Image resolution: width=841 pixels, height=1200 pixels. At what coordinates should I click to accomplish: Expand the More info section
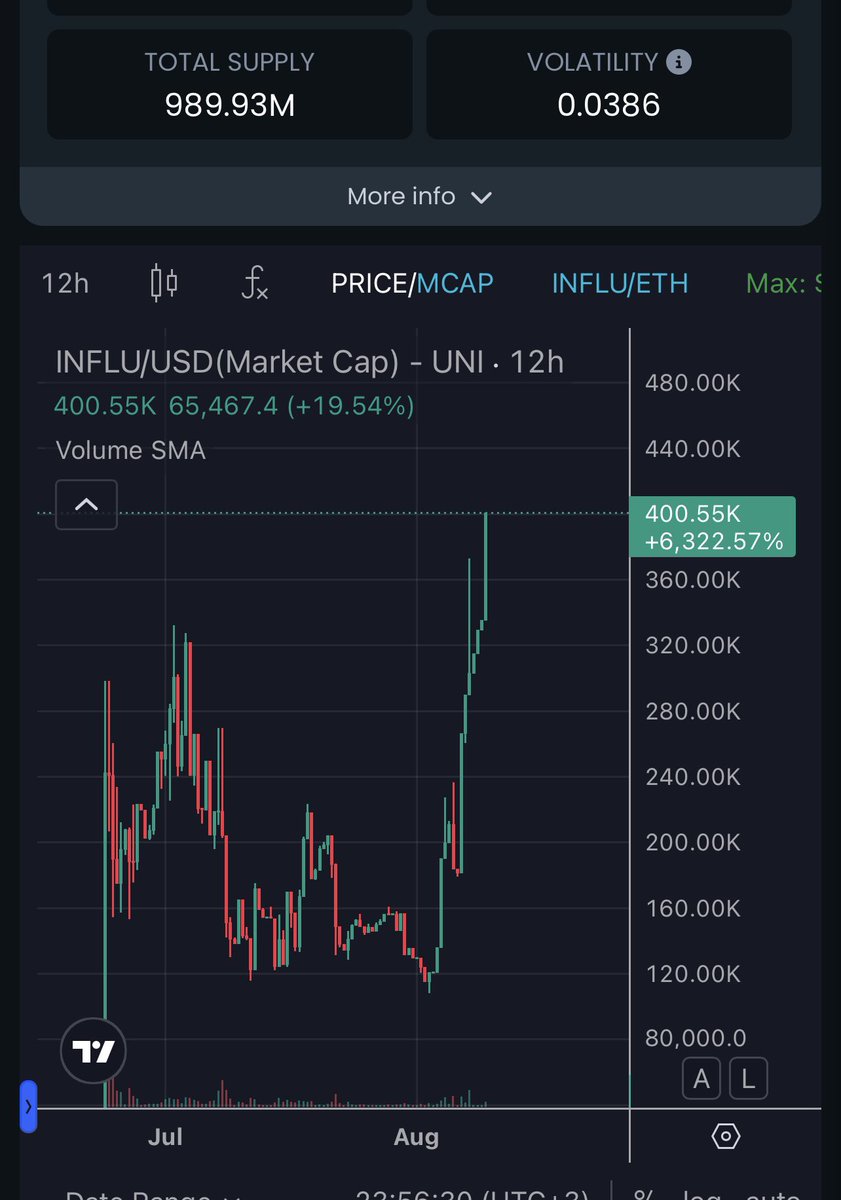[x=420, y=197]
